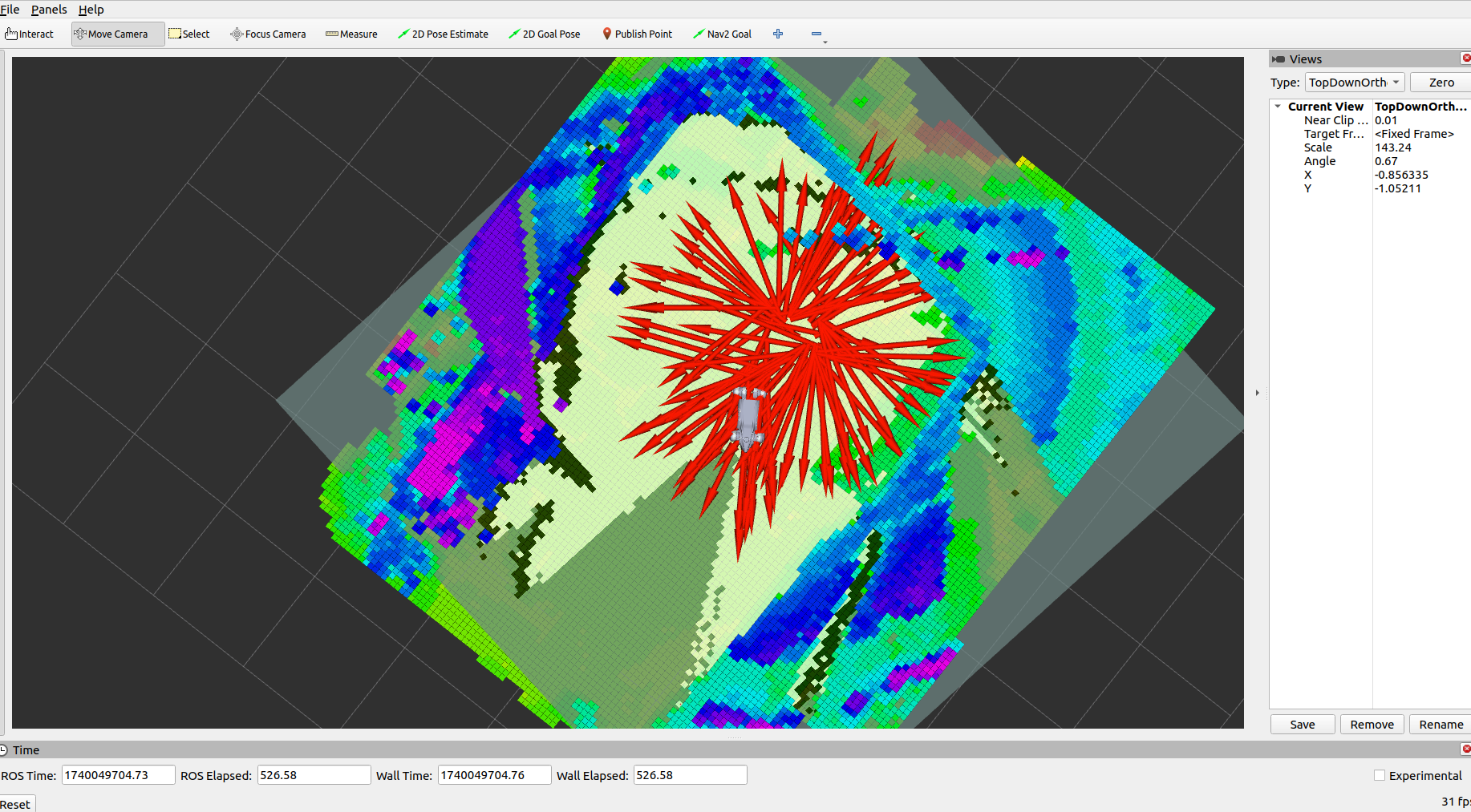
Task: Click the Publish Point tool
Action: (638, 34)
